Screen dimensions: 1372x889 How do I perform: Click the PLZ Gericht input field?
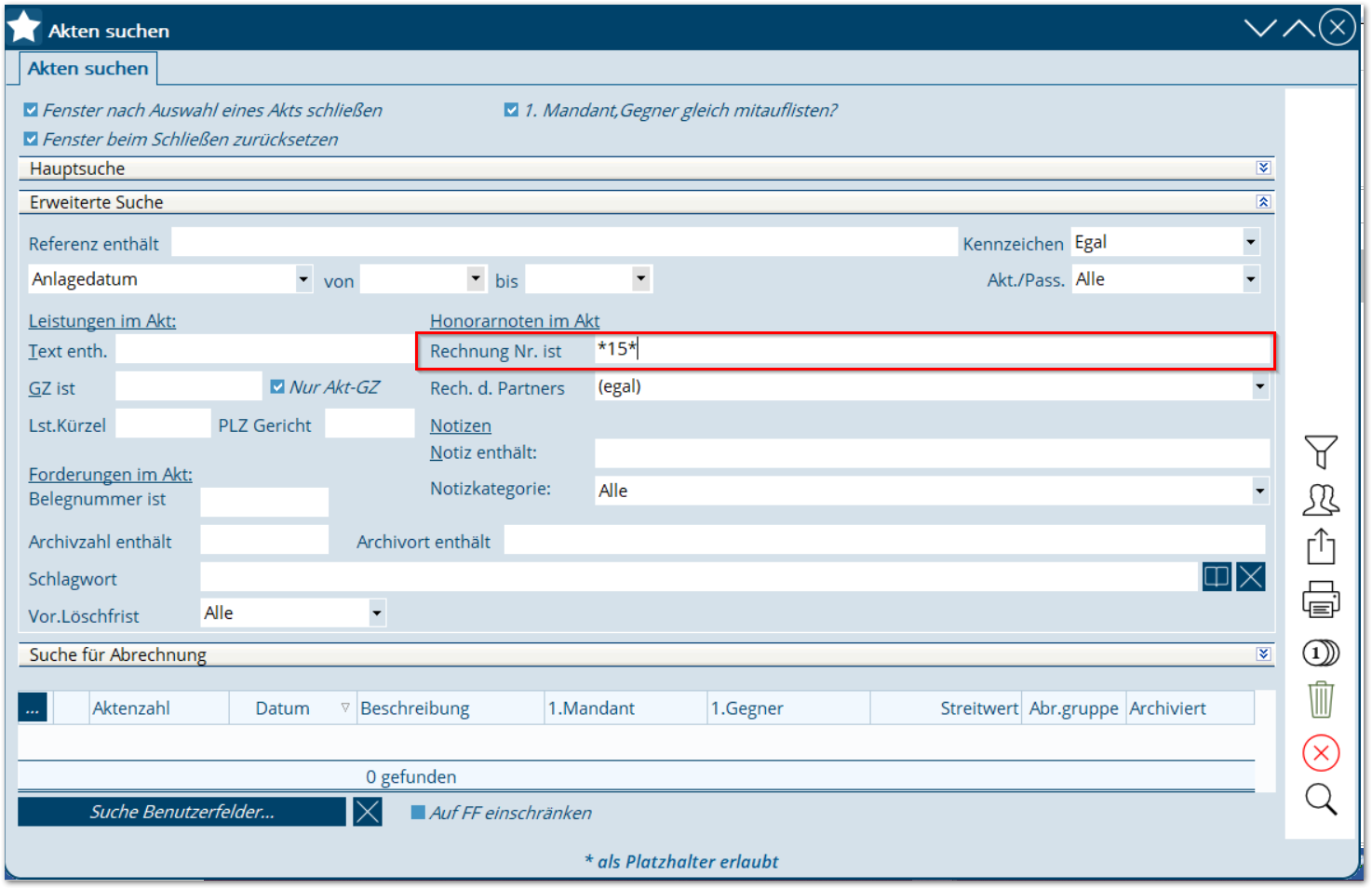(x=370, y=424)
